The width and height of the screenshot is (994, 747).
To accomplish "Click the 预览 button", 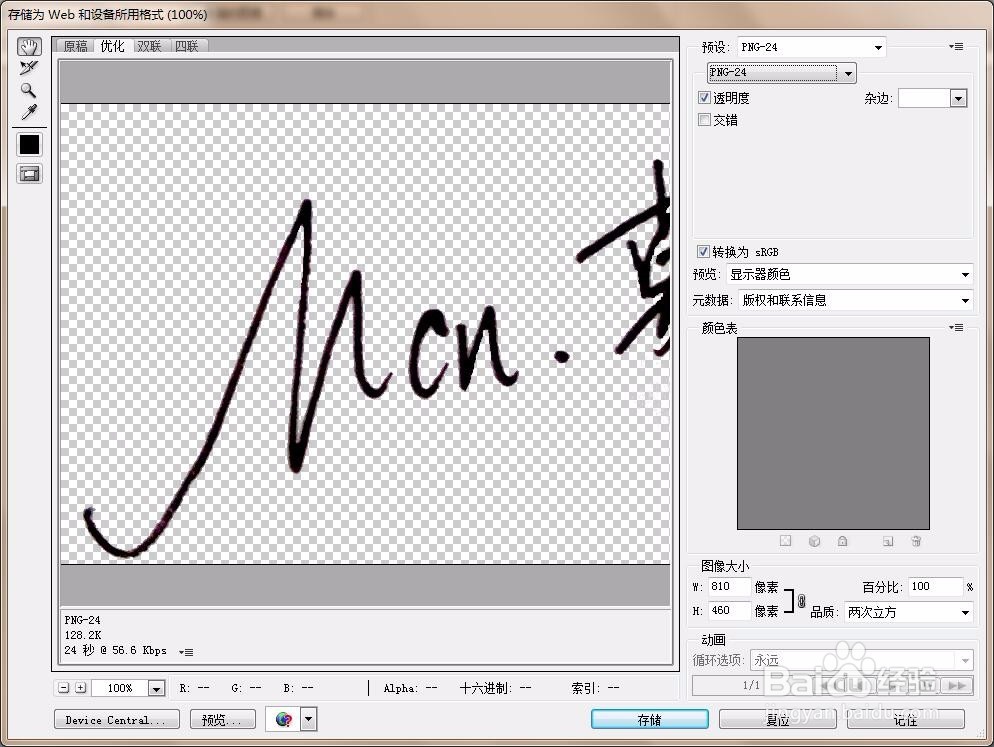I will [223, 720].
